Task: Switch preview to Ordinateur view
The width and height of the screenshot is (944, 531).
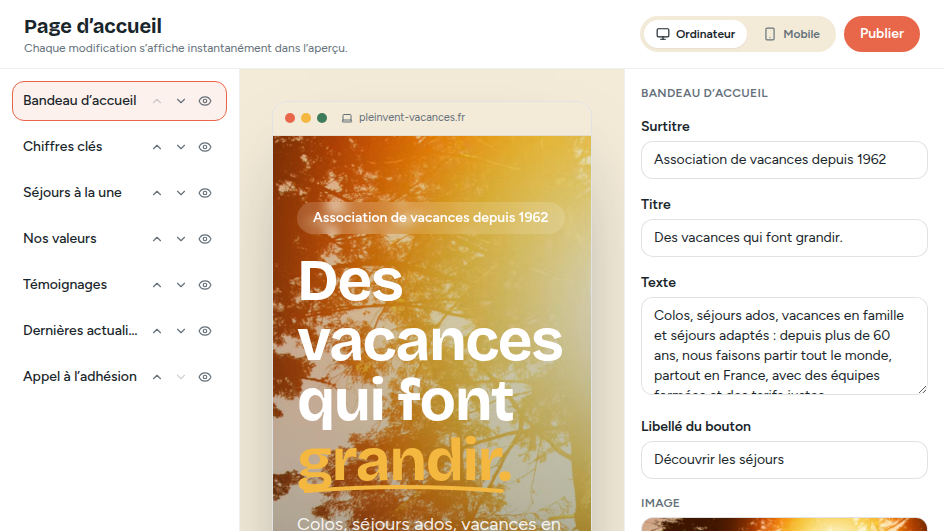Action: [x=695, y=34]
